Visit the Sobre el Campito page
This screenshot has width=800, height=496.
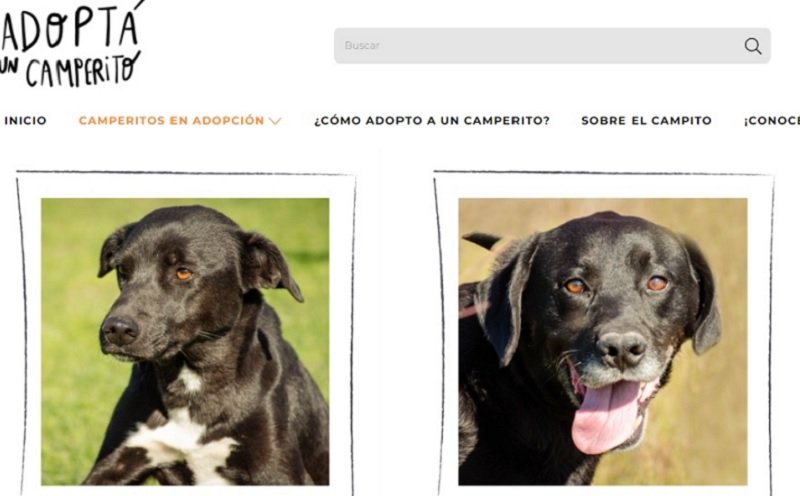pyautogui.click(x=646, y=120)
